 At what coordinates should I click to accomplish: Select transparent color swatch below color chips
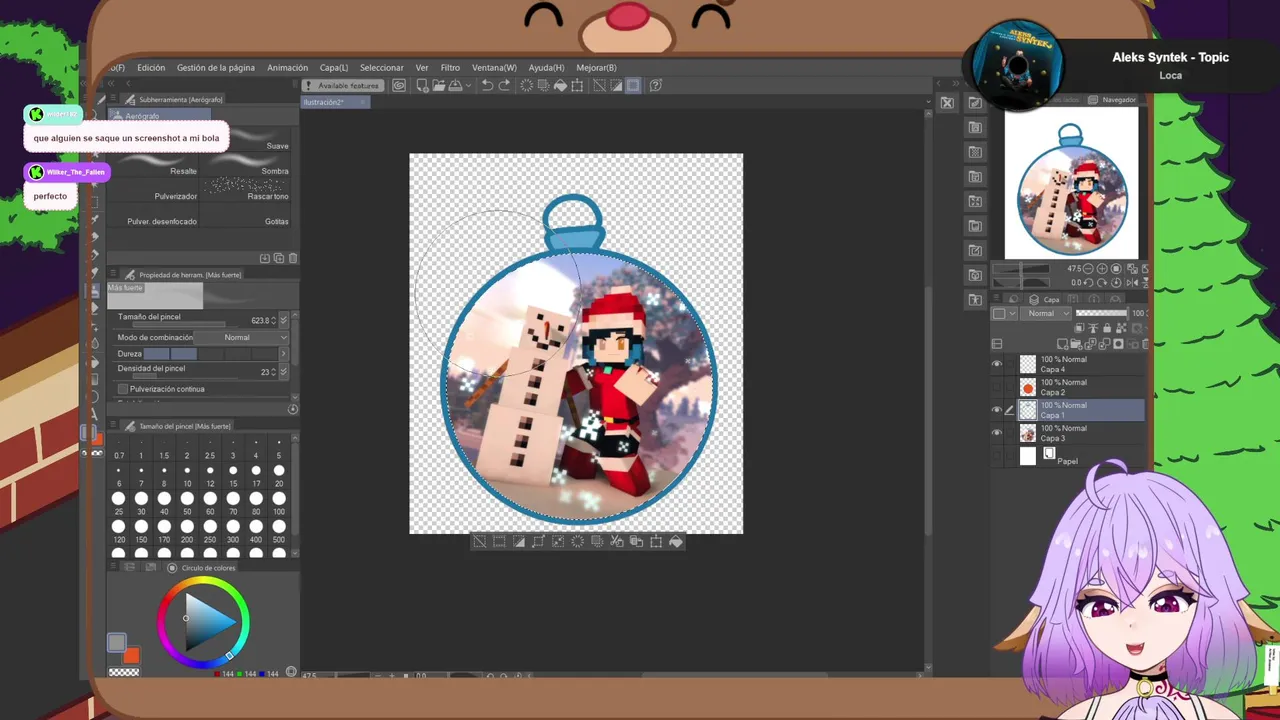[x=124, y=673]
